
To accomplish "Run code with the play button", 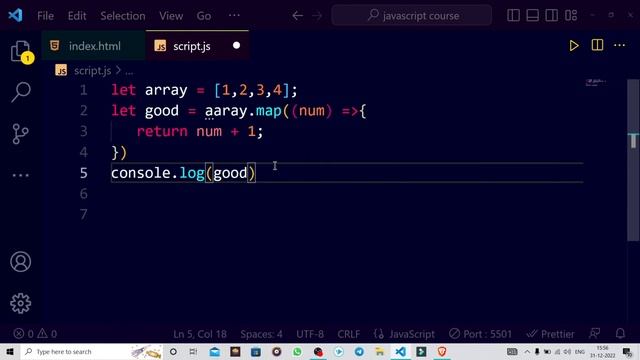I will pyautogui.click(x=573, y=45).
